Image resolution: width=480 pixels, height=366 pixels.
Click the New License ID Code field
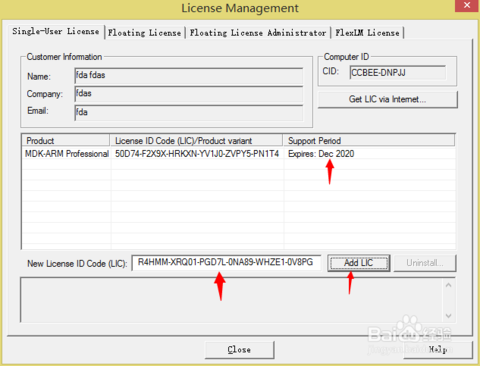point(226,263)
